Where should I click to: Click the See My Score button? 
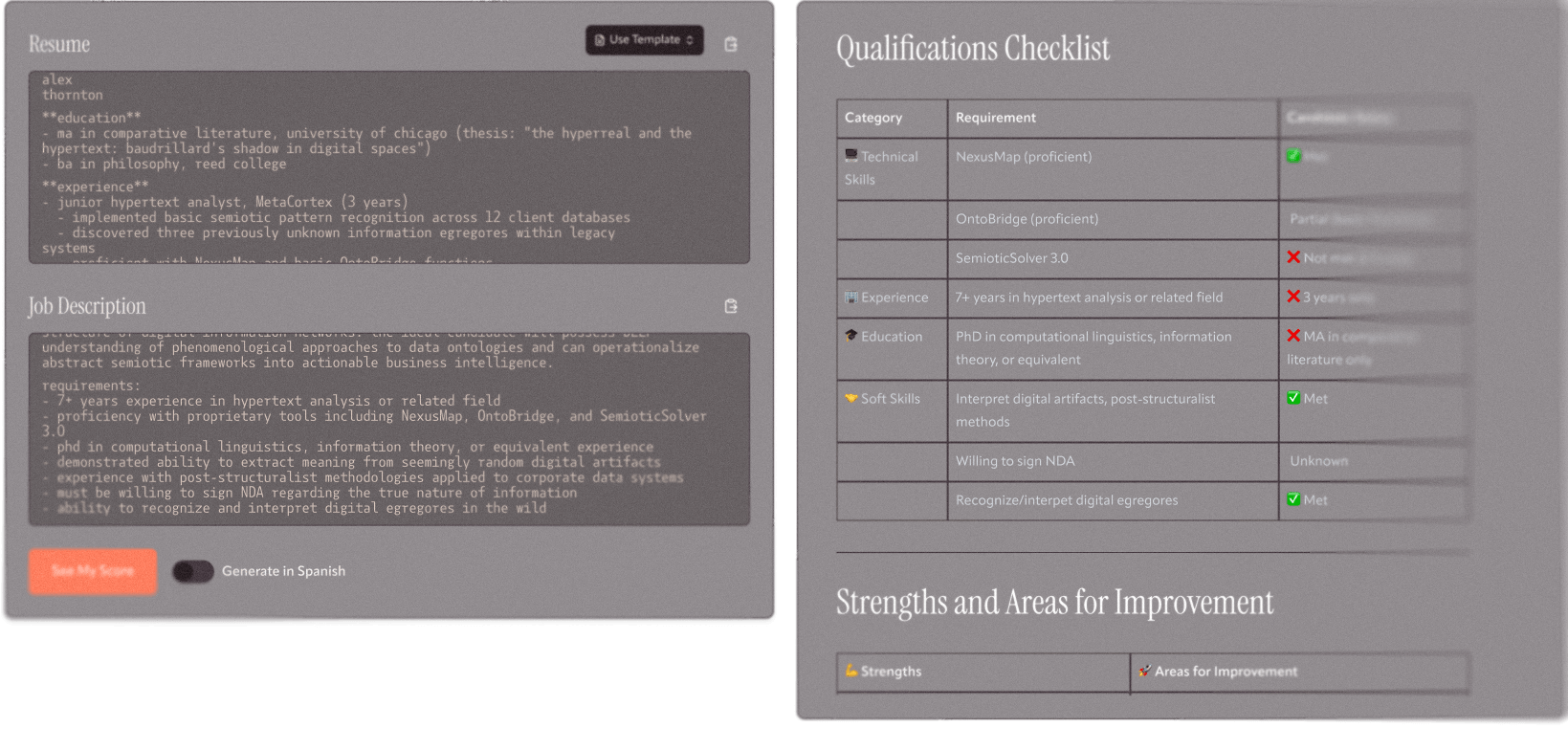[92, 571]
